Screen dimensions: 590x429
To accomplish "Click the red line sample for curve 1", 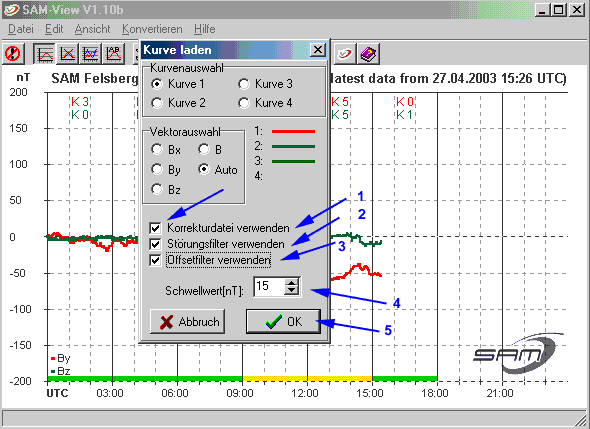I will (x=293, y=132).
